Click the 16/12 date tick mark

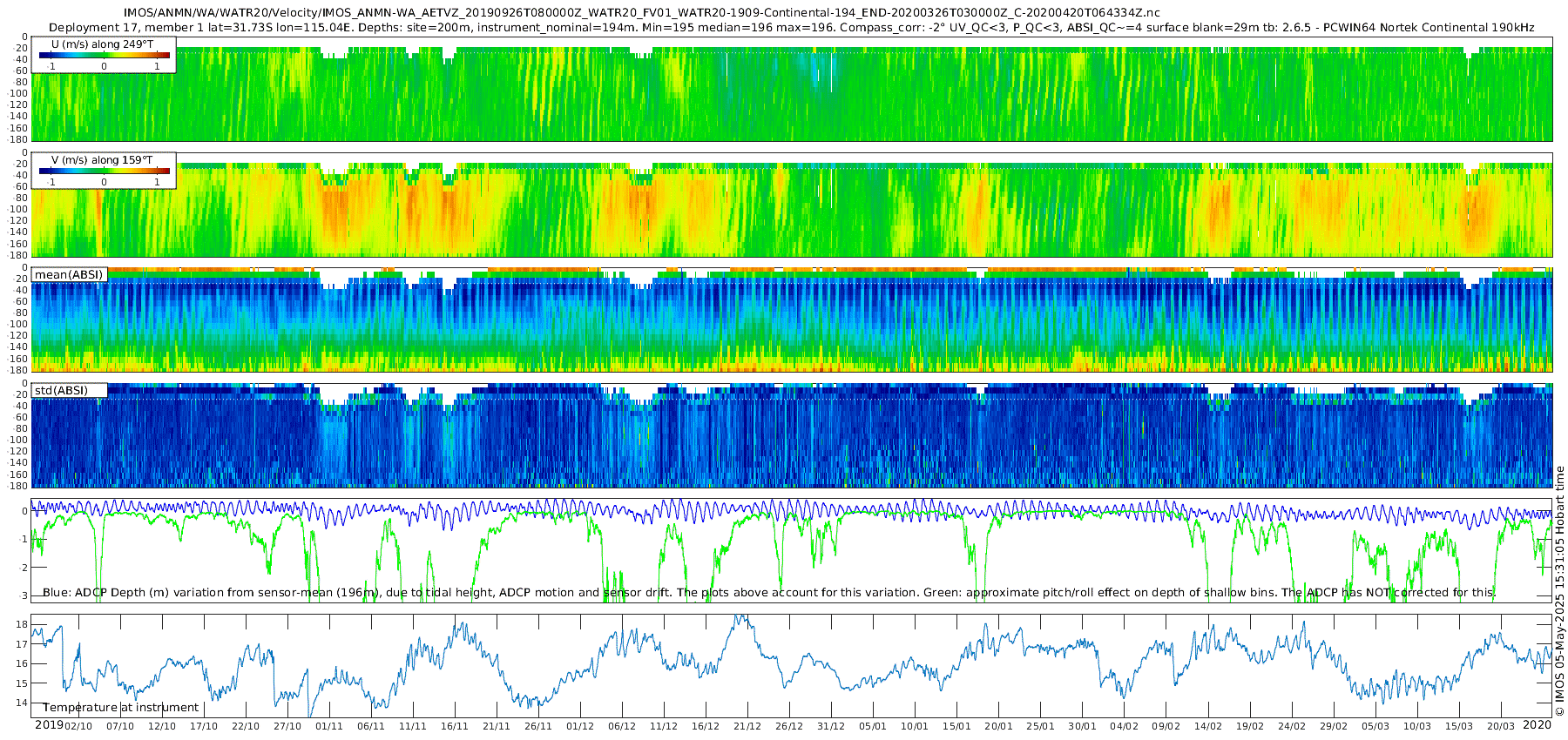[x=706, y=726]
